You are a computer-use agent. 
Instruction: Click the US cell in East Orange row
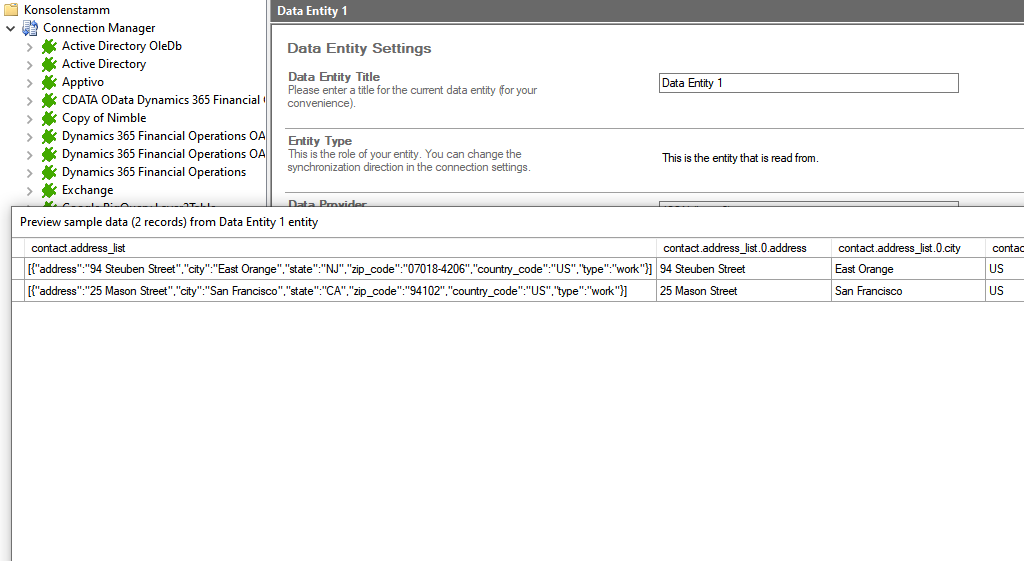coord(1005,269)
